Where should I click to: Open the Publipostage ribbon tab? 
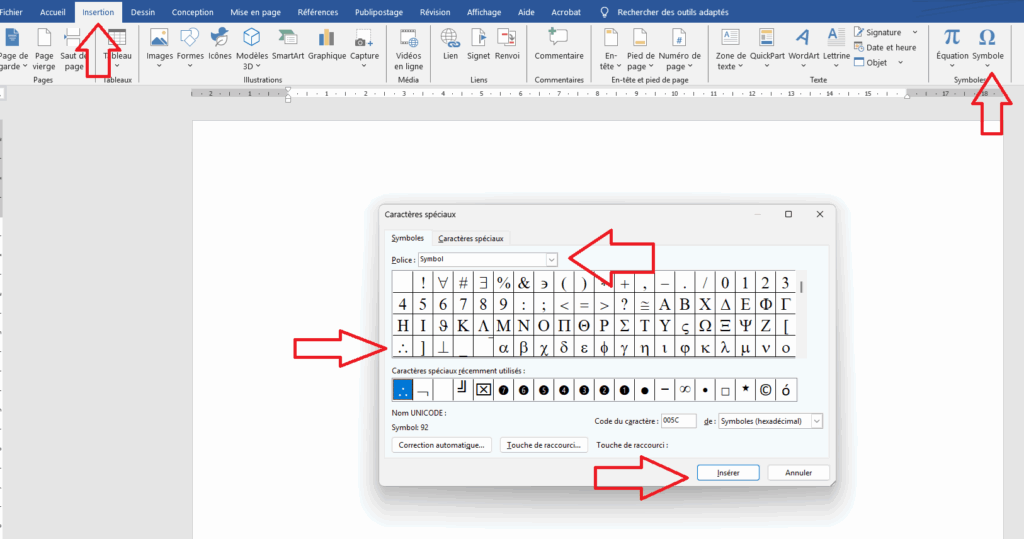[x=379, y=12]
